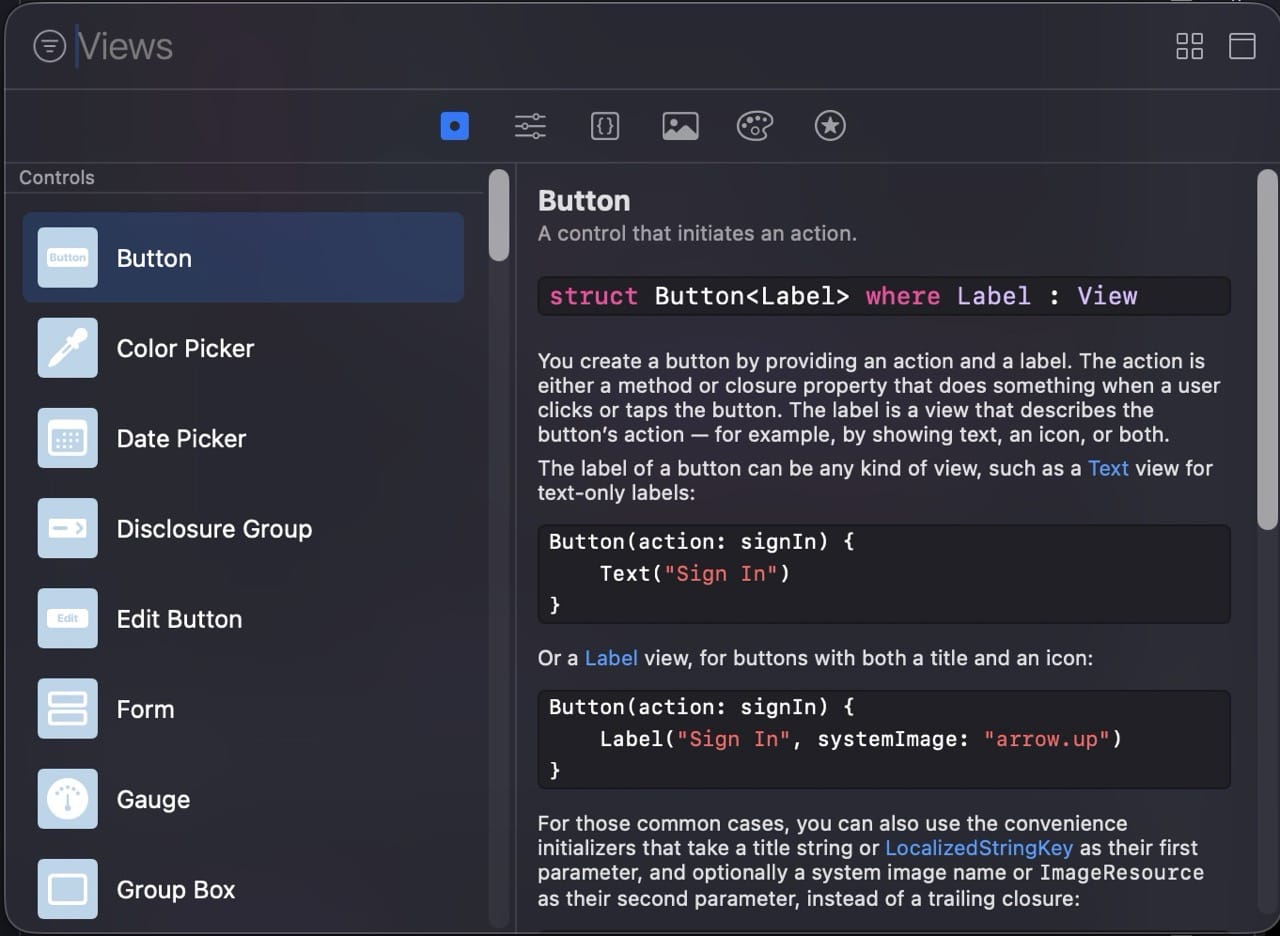Select Gauge in the controls list
The image size is (1280, 936).
coord(243,799)
